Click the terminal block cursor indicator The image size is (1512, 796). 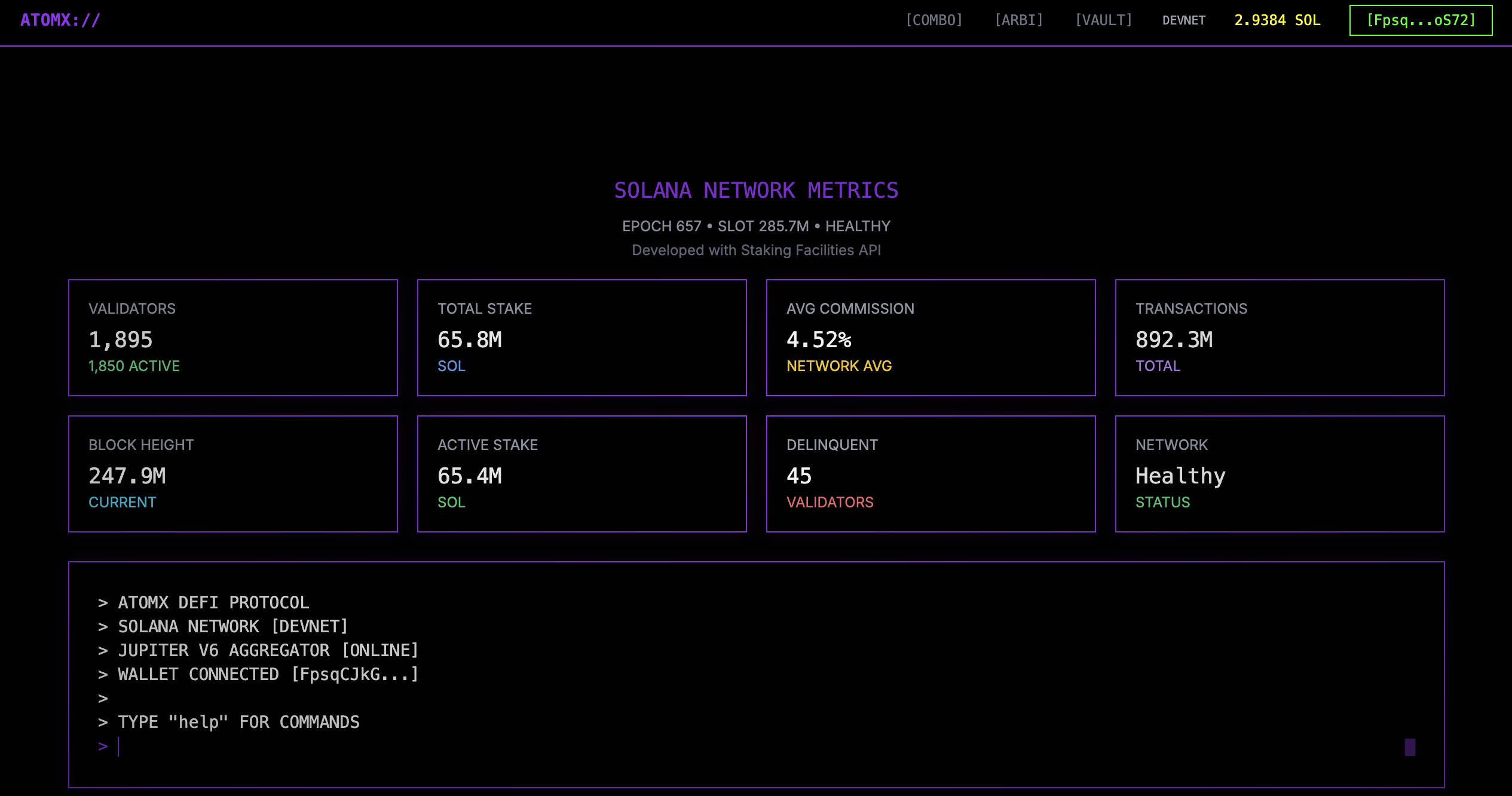[x=1410, y=747]
